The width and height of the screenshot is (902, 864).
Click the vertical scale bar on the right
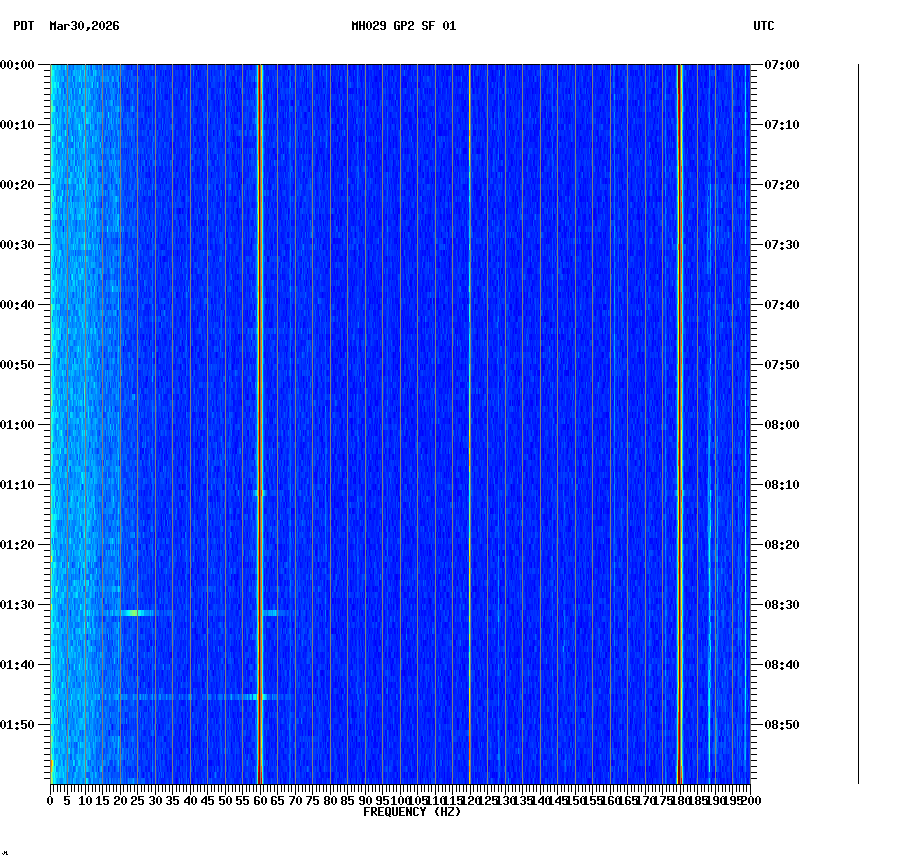click(855, 420)
